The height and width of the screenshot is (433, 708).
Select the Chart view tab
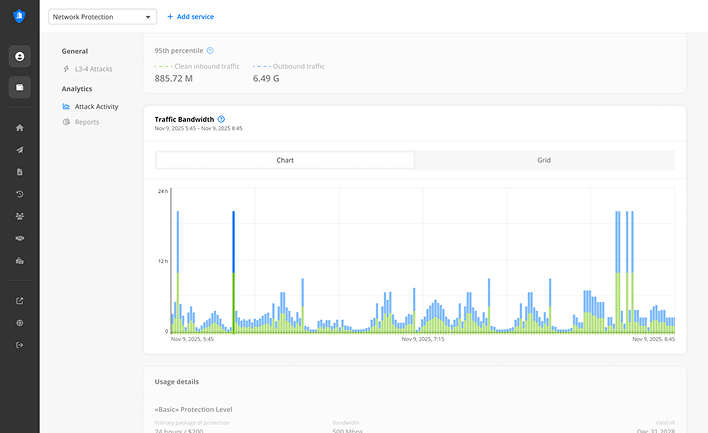click(x=285, y=160)
